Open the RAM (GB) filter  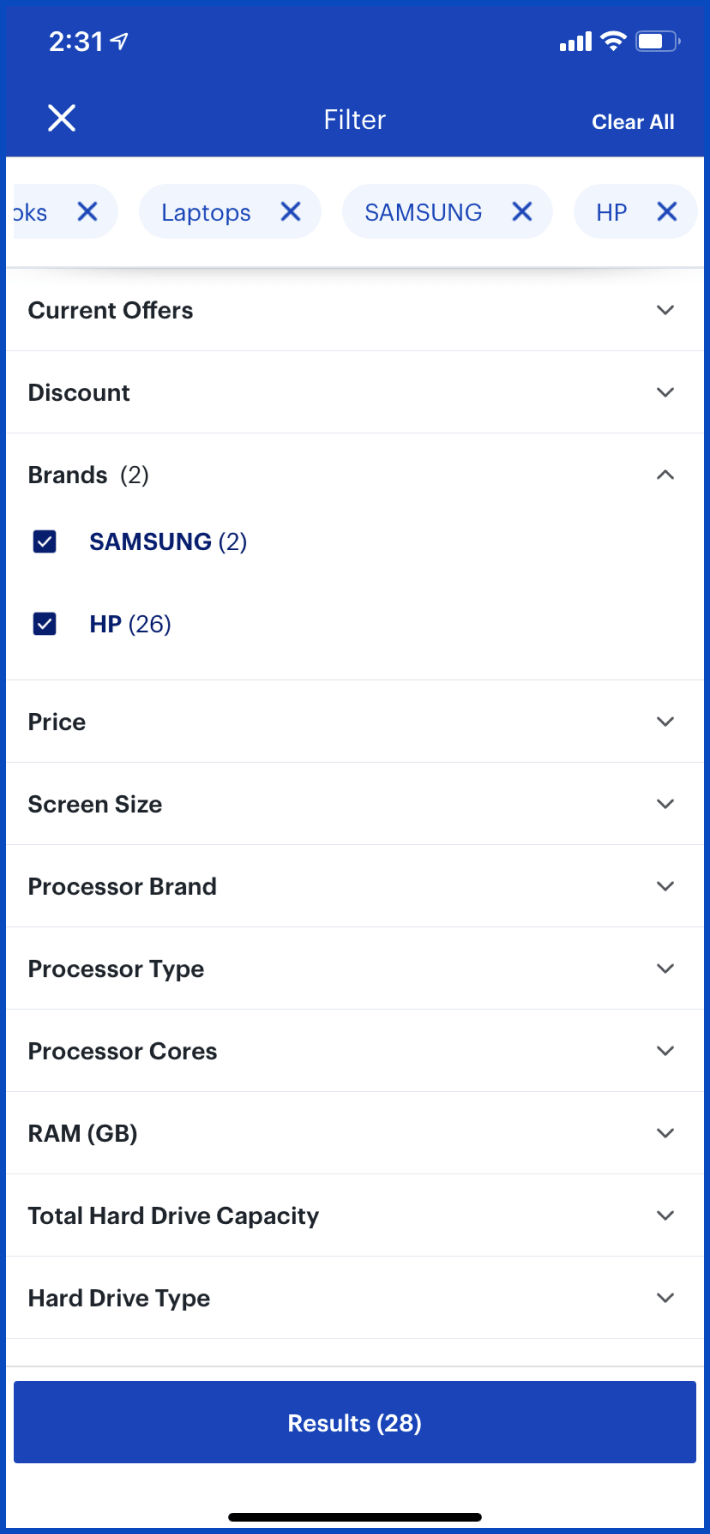665,1133
